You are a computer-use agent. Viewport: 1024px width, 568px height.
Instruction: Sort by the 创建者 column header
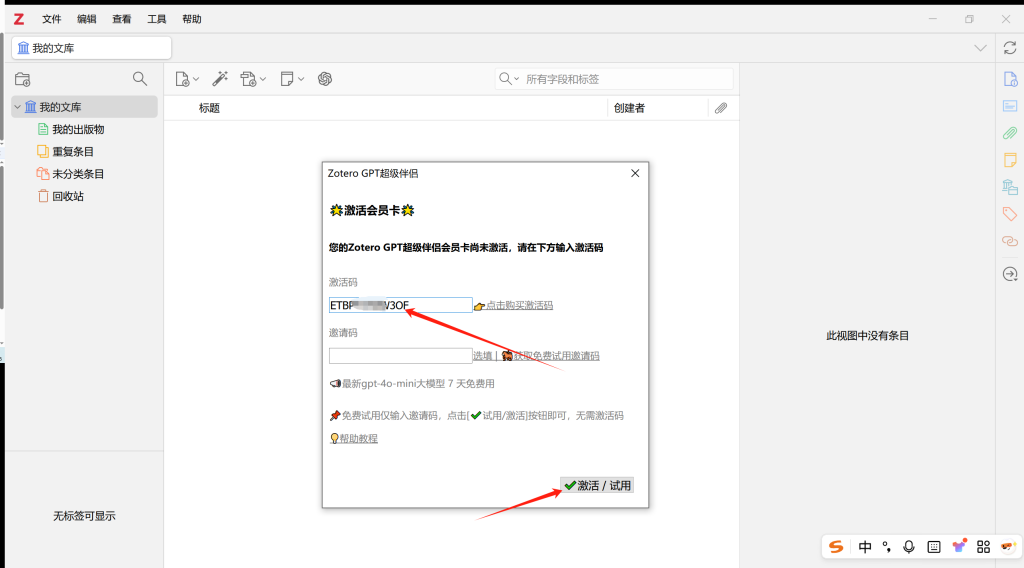630,108
